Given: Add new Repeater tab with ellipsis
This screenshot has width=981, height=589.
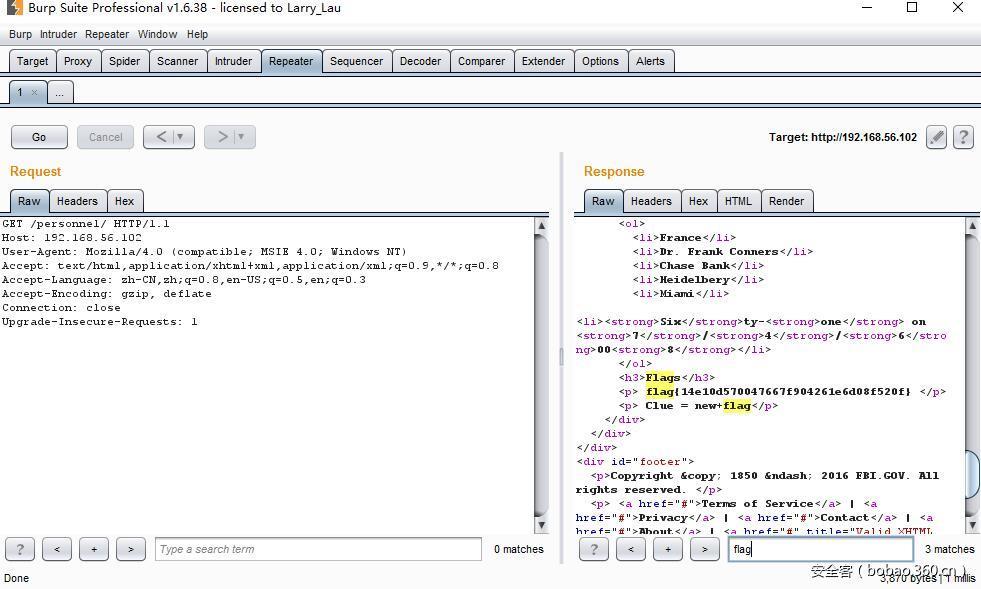Looking at the screenshot, I should point(59,93).
